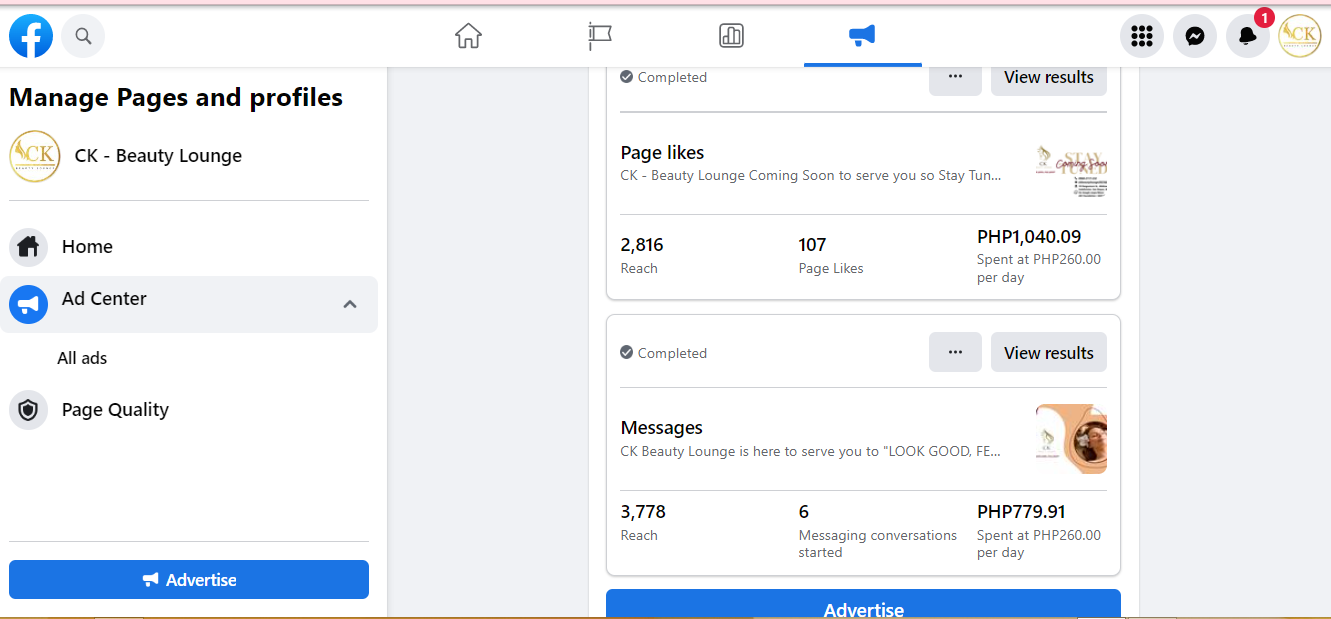Click the Manage Pages and profiles heading
This screenshot has width=1331, height=619.
(x=176, y=97)
